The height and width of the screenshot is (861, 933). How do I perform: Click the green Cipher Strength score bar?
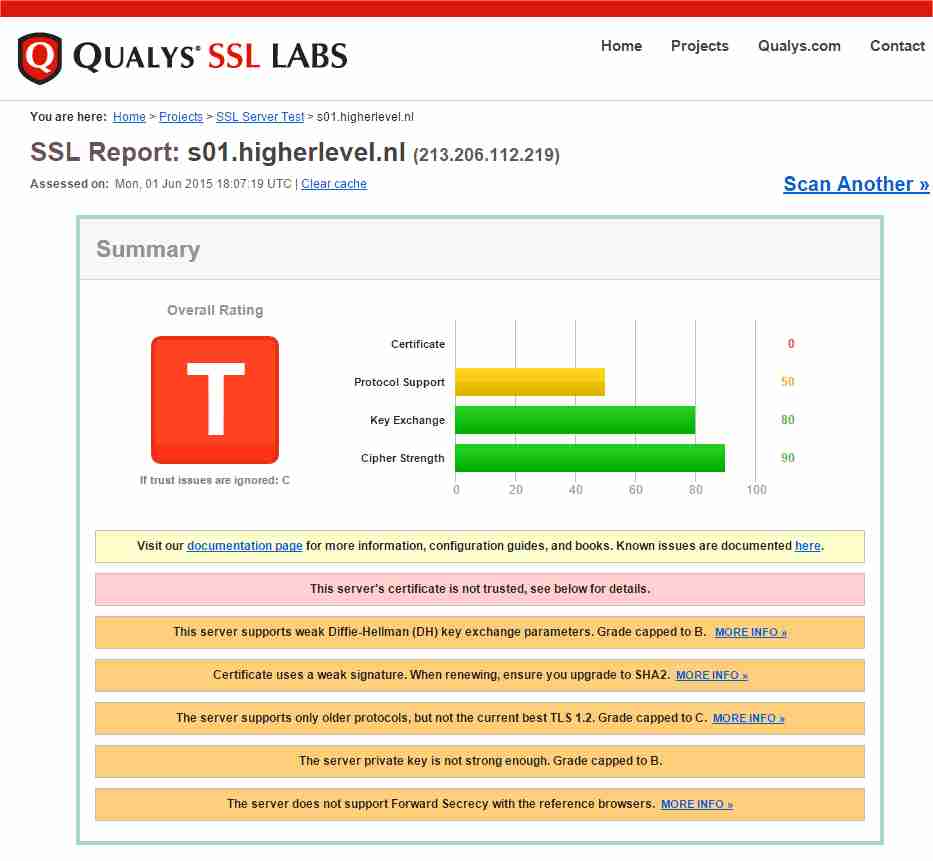[590, 458]
